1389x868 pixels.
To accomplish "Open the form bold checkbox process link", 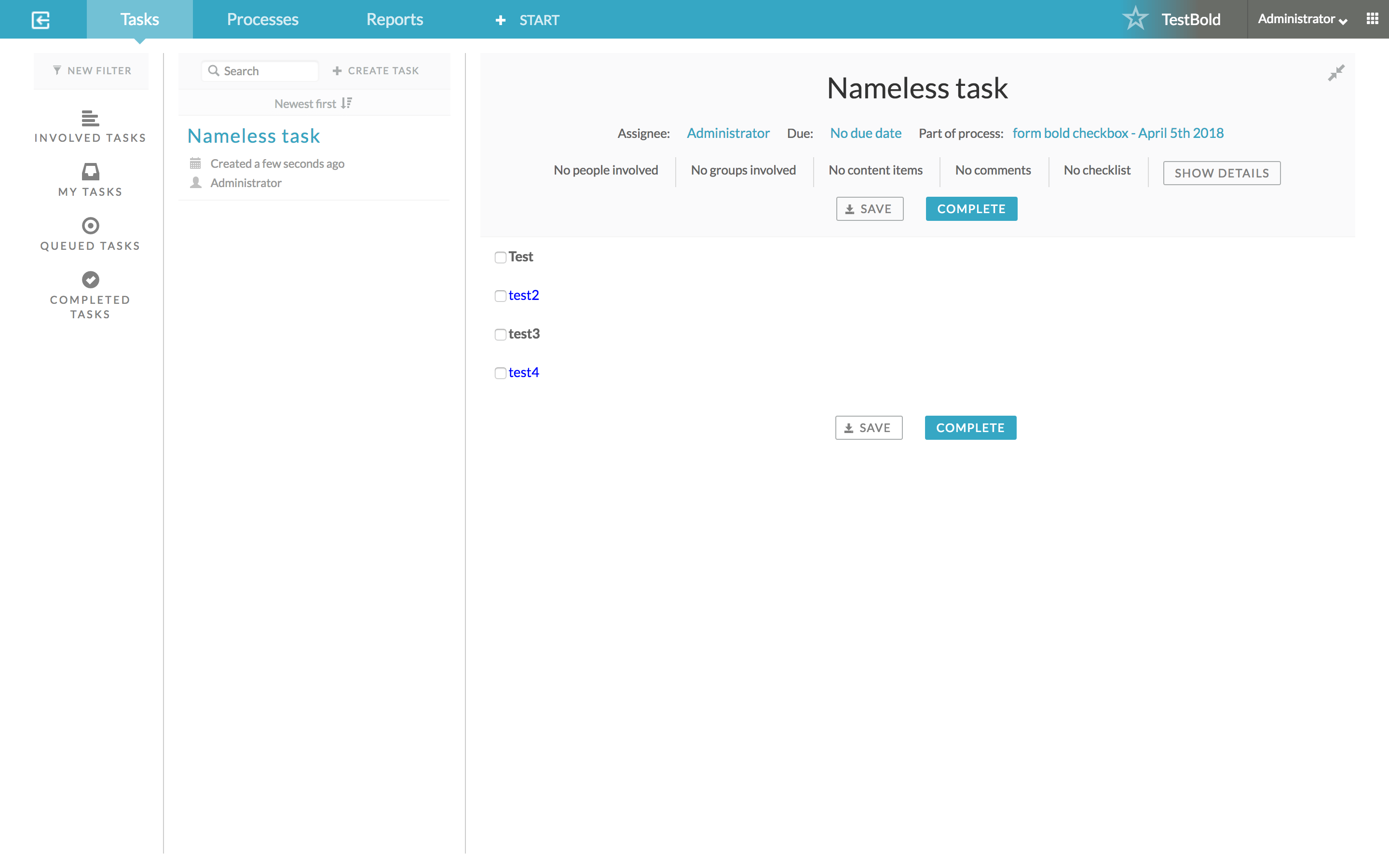I will click(x=1117, y=133).
